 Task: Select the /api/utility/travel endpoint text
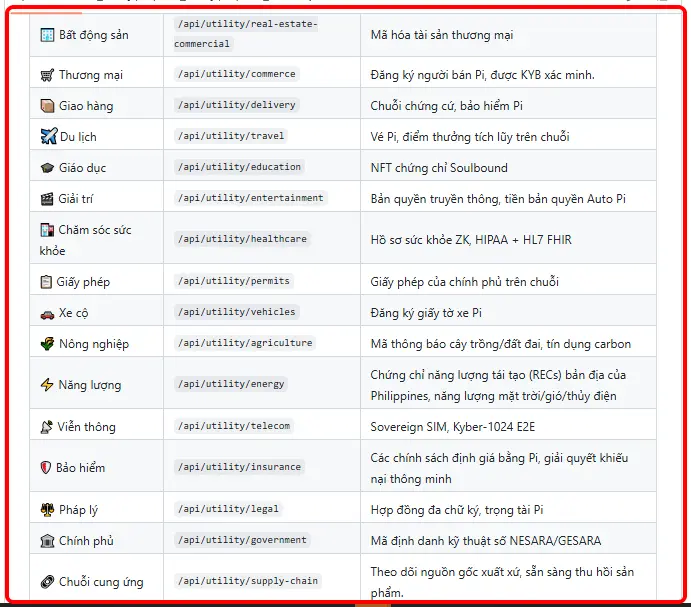(231, 136)
